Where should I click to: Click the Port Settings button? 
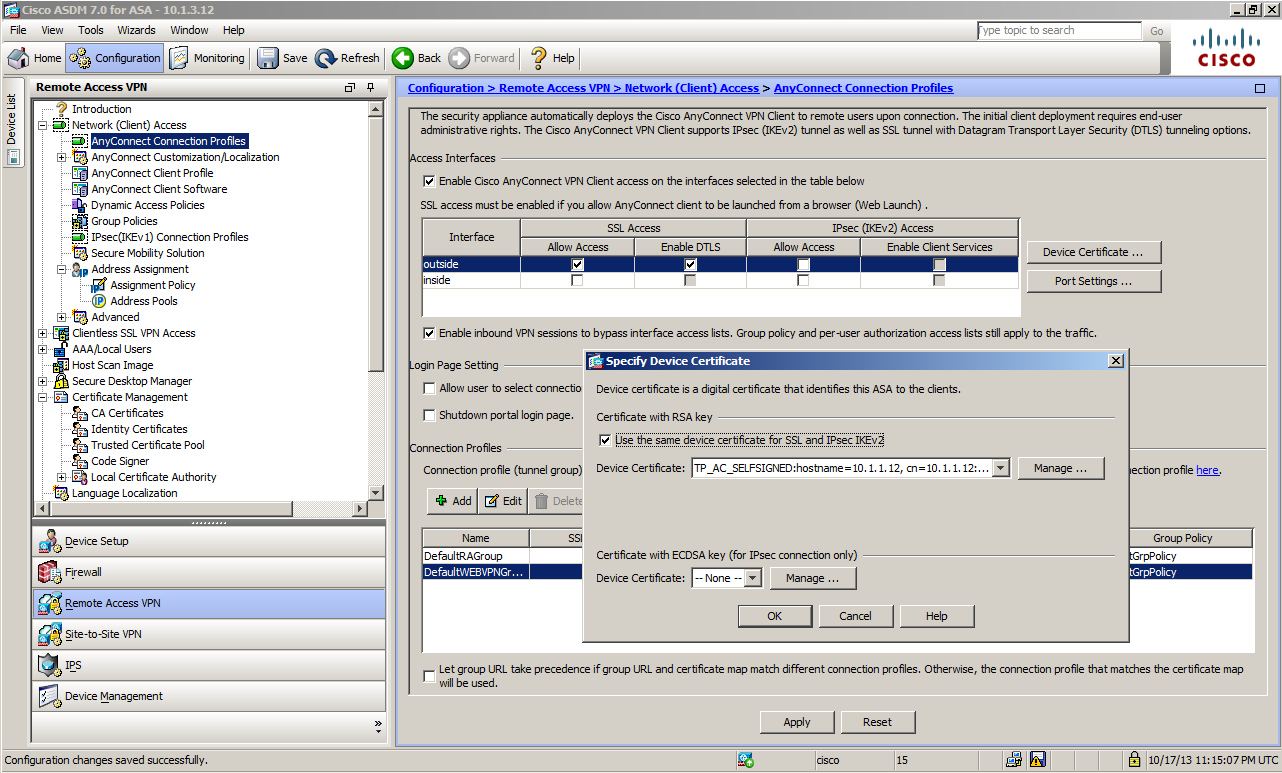pos(1094,281)
